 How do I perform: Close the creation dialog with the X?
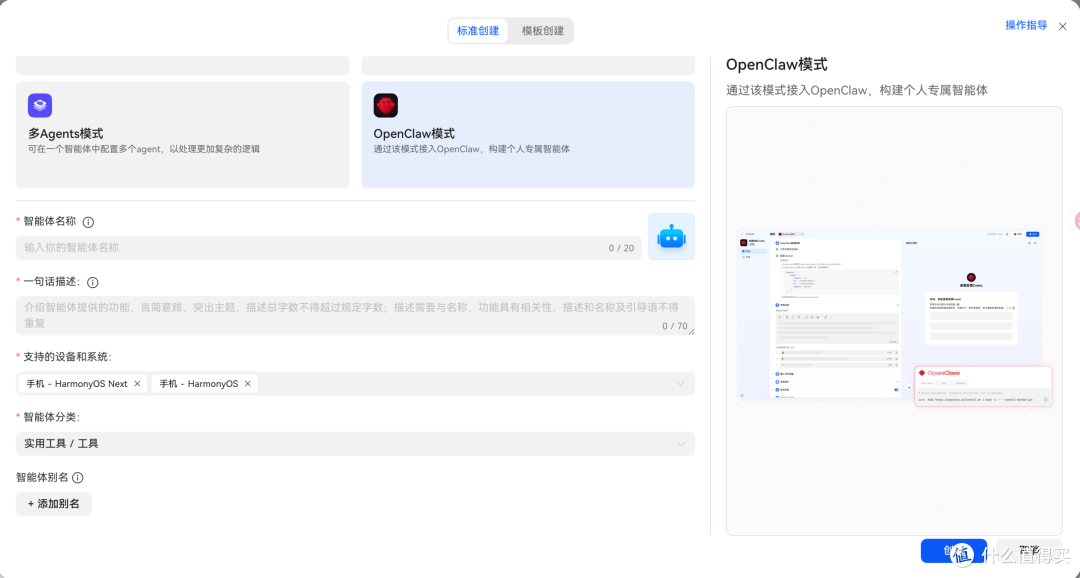[1062, 27]
